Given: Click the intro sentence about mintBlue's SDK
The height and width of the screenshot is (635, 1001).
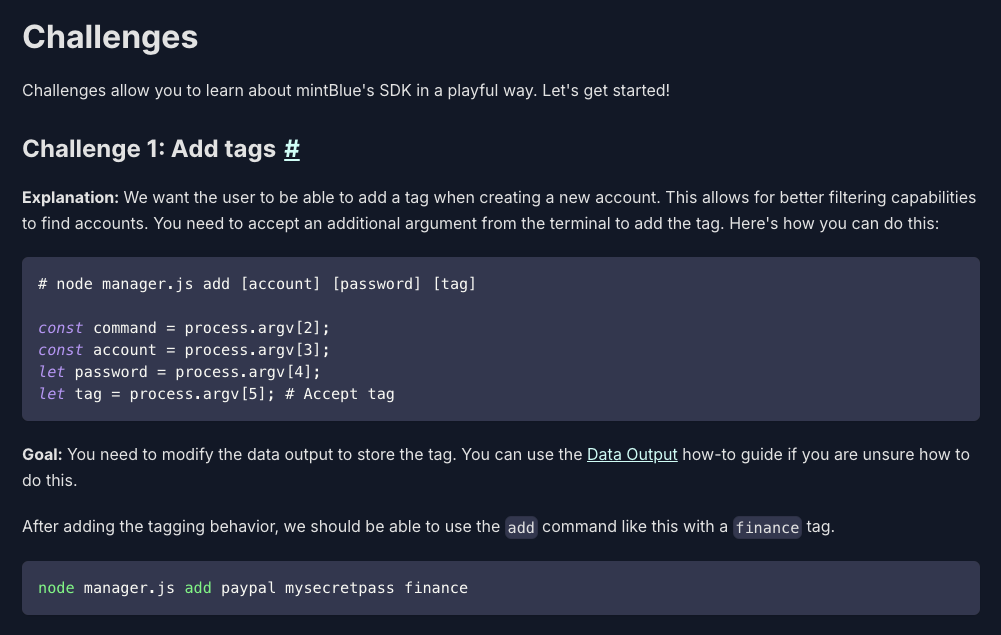Looking at the screenshot, I should coord(346,91).
